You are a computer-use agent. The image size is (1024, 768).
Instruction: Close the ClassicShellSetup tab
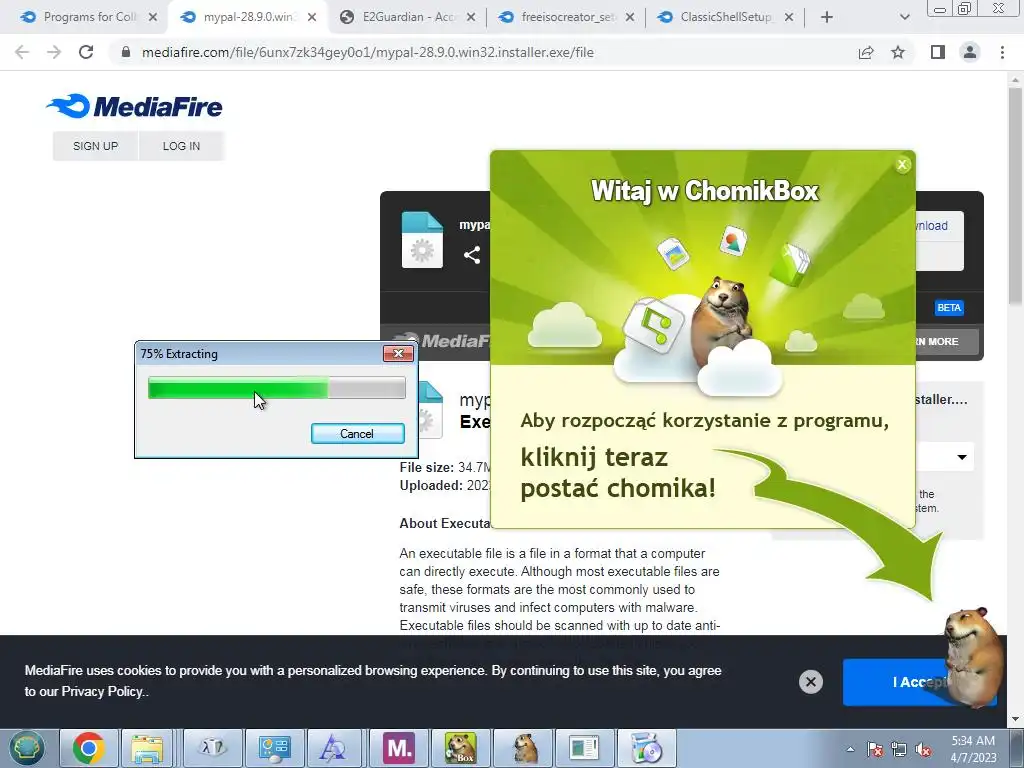789,17
